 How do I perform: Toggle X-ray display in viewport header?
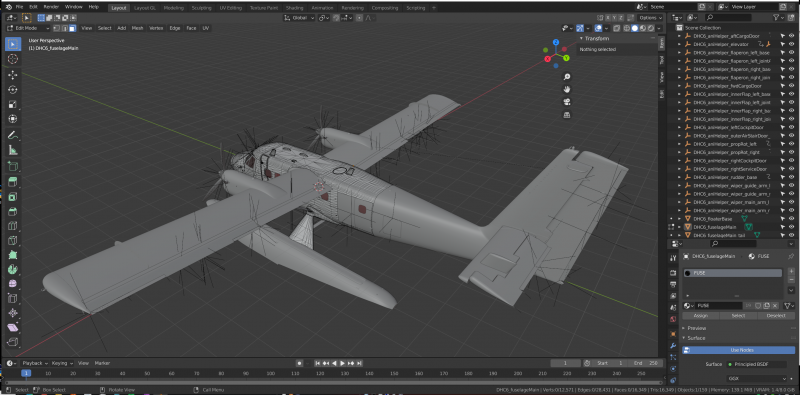[617, 28]
